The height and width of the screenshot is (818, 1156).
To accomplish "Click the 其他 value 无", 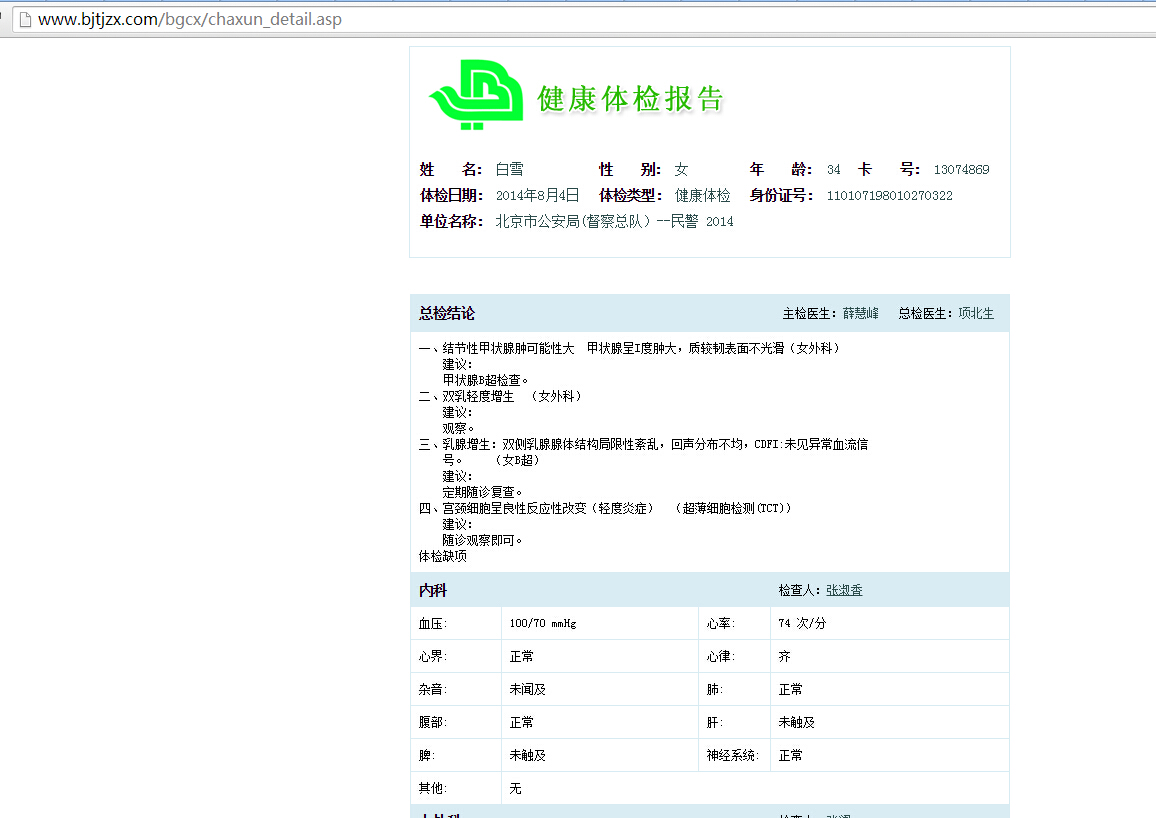I will point(515,789).
